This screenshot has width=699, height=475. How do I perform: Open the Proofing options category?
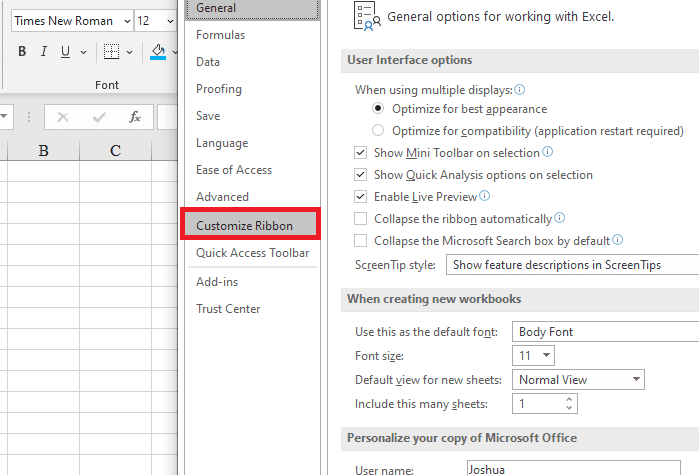(x=252, y=89)
